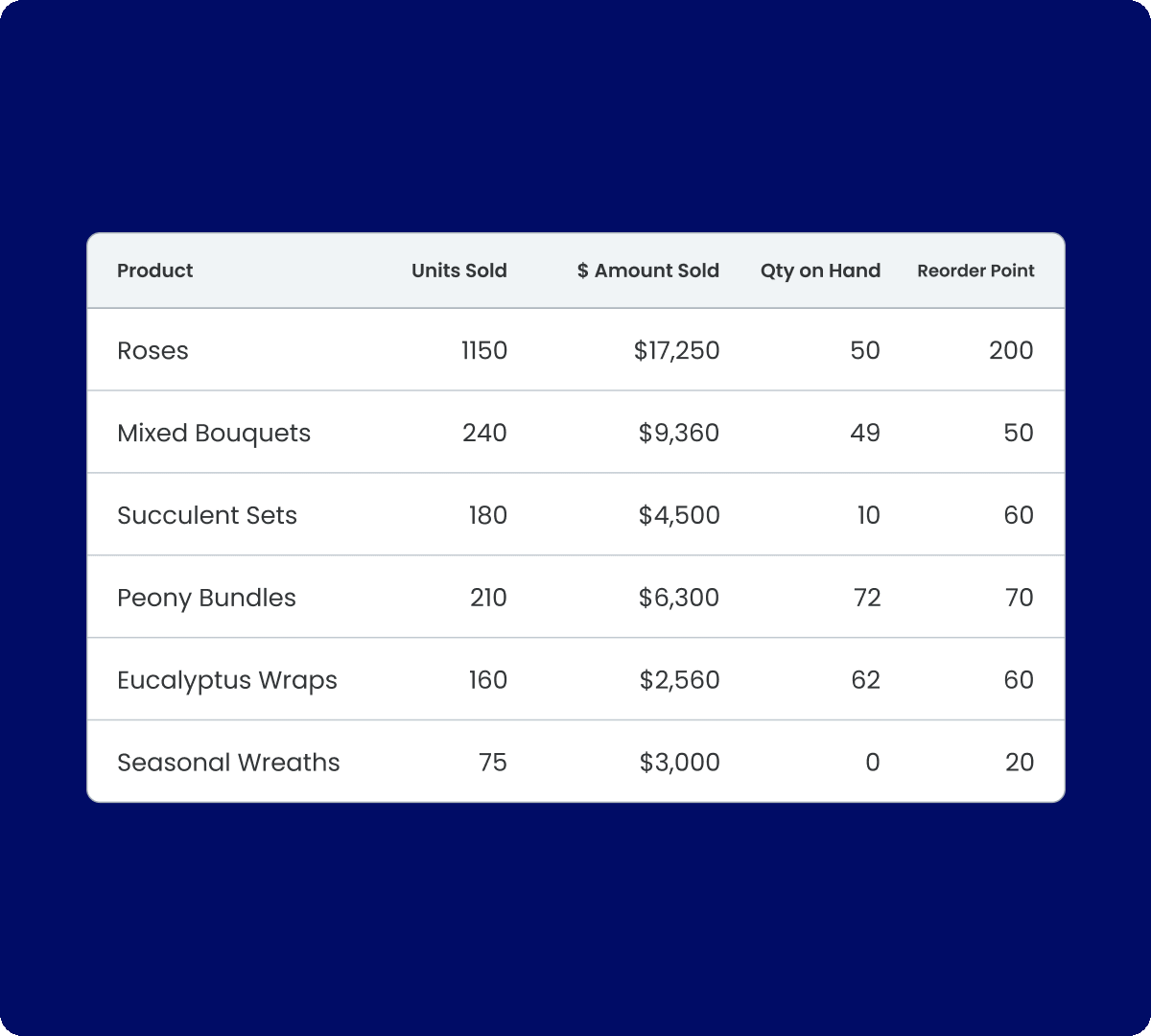Select the Peony Bundles product name
1151x1036 pixels.
[x=206, y=598]
